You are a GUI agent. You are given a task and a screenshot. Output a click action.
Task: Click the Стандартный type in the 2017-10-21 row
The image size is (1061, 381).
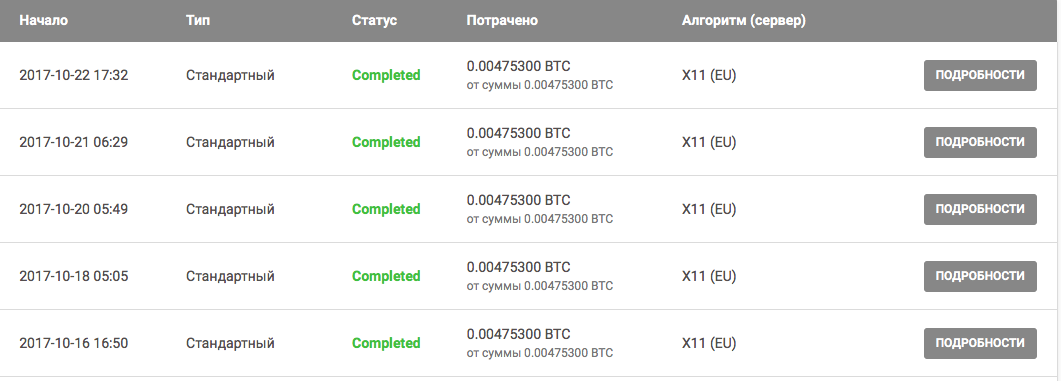tap(230, 143)
